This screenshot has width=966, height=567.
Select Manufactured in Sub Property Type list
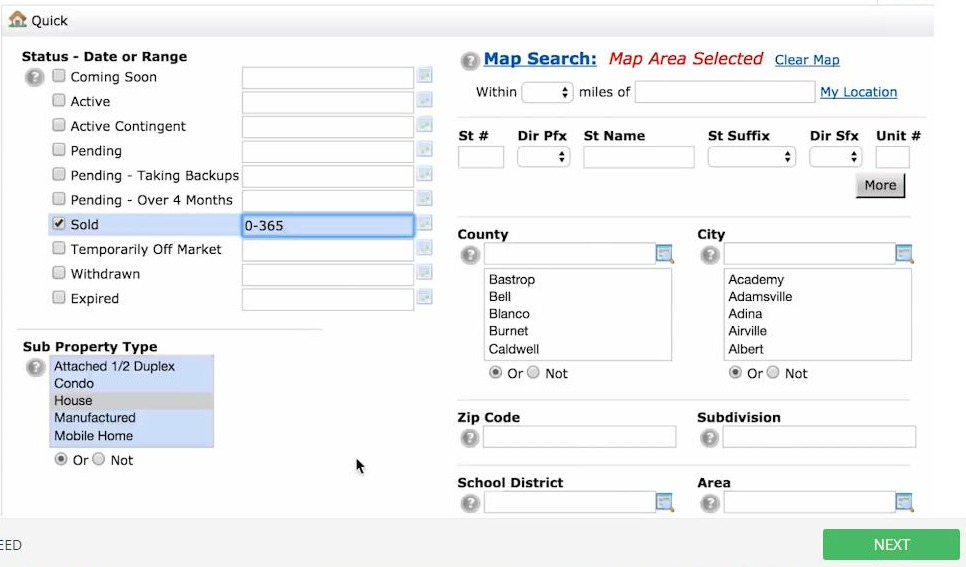point(131,418)
